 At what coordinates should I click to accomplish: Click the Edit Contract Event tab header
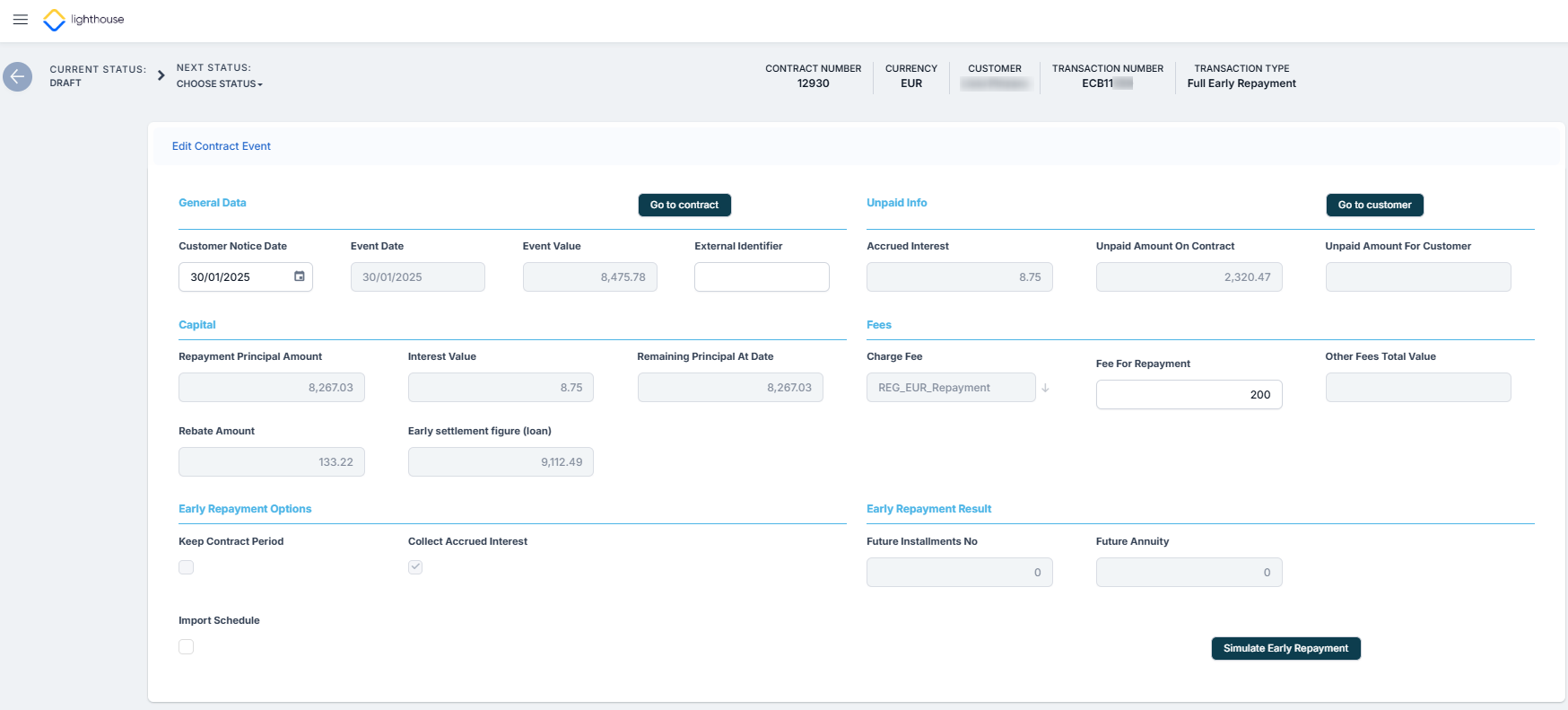click(222, 146)
